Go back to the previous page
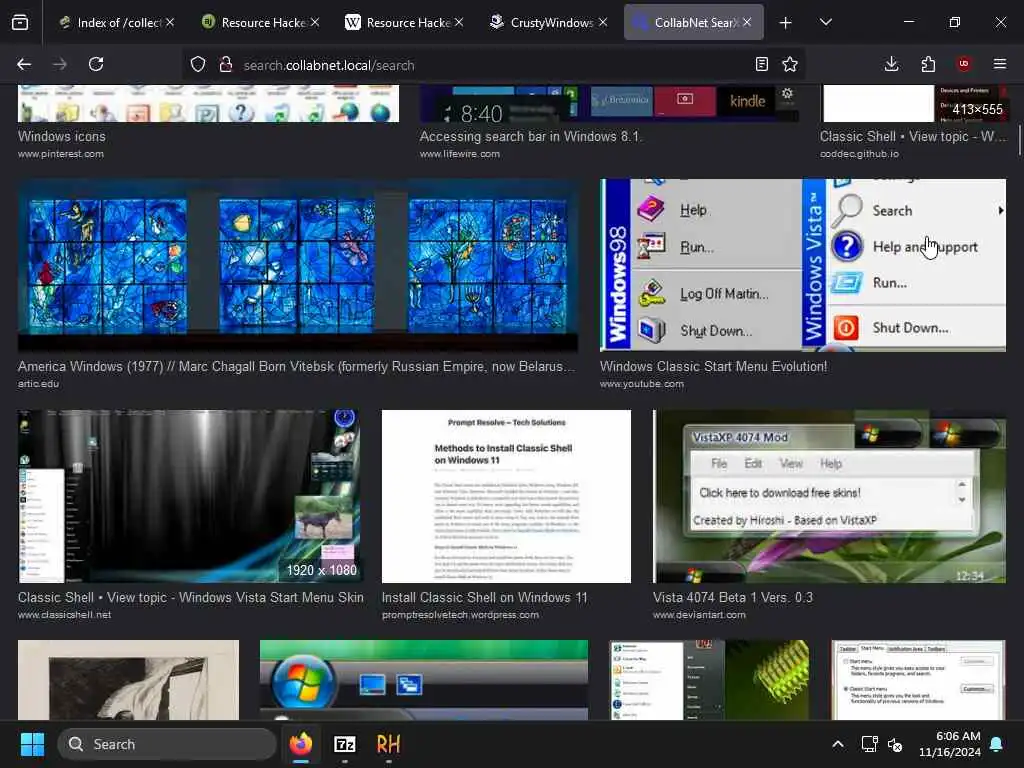The width and height of the screenshot is (1024, 768). pos(24,64)
